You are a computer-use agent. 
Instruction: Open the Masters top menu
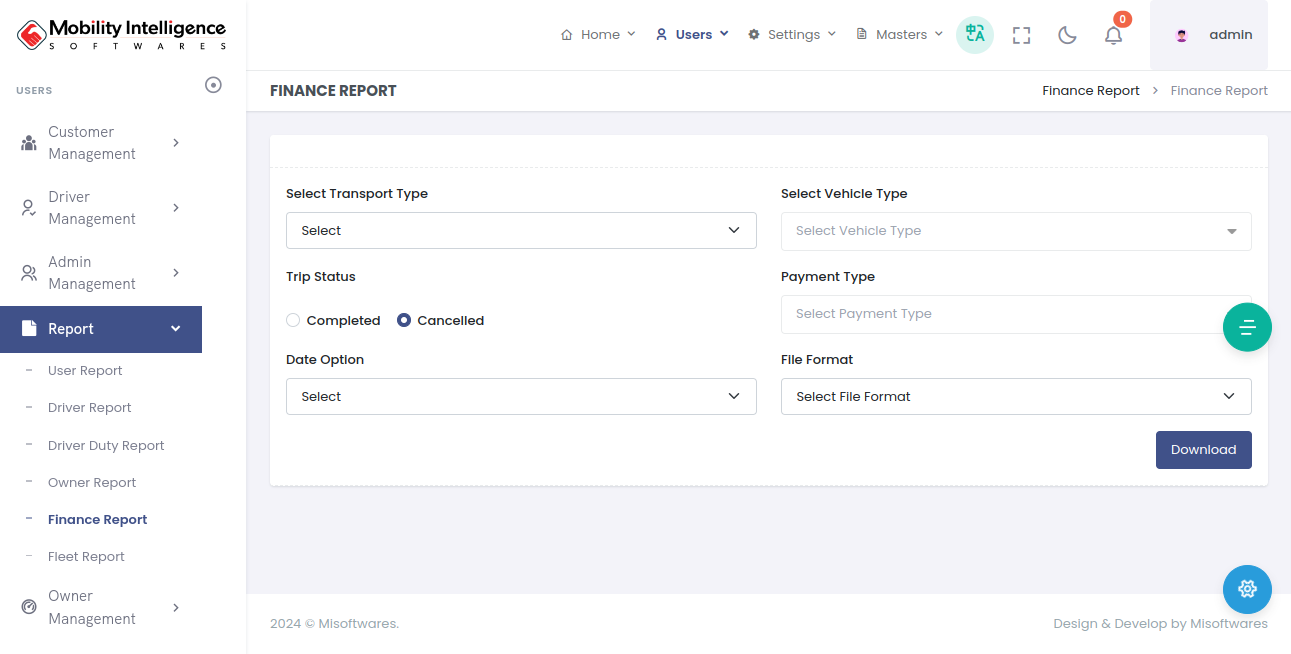coord(900,35)
